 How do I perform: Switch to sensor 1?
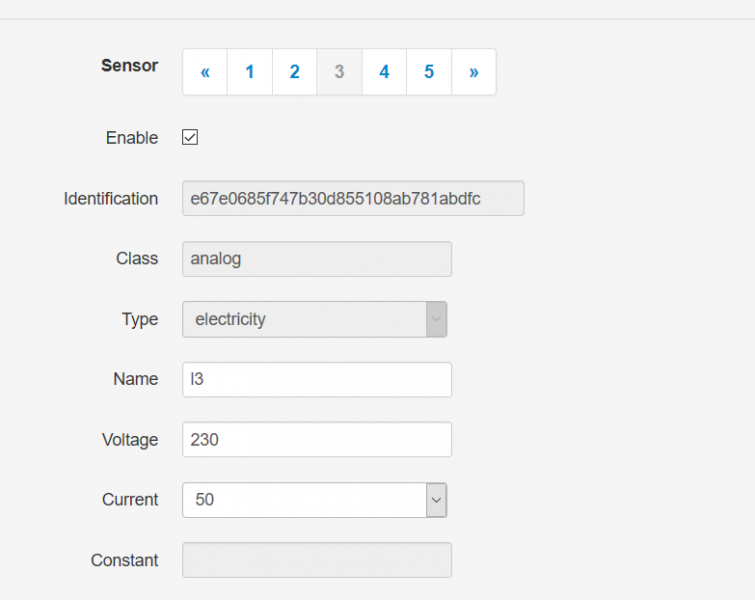(250, 72)
